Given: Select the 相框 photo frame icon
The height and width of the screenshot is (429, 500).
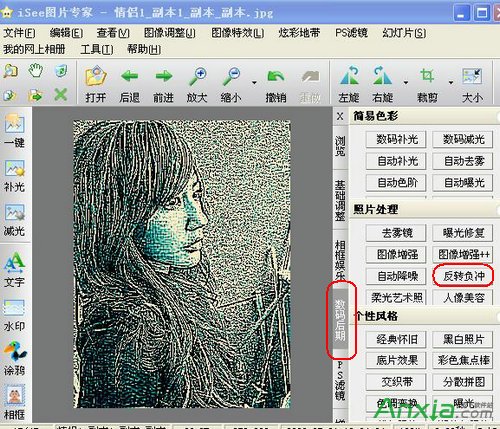Looking at the screenshot, I should [x=14, y=396].
